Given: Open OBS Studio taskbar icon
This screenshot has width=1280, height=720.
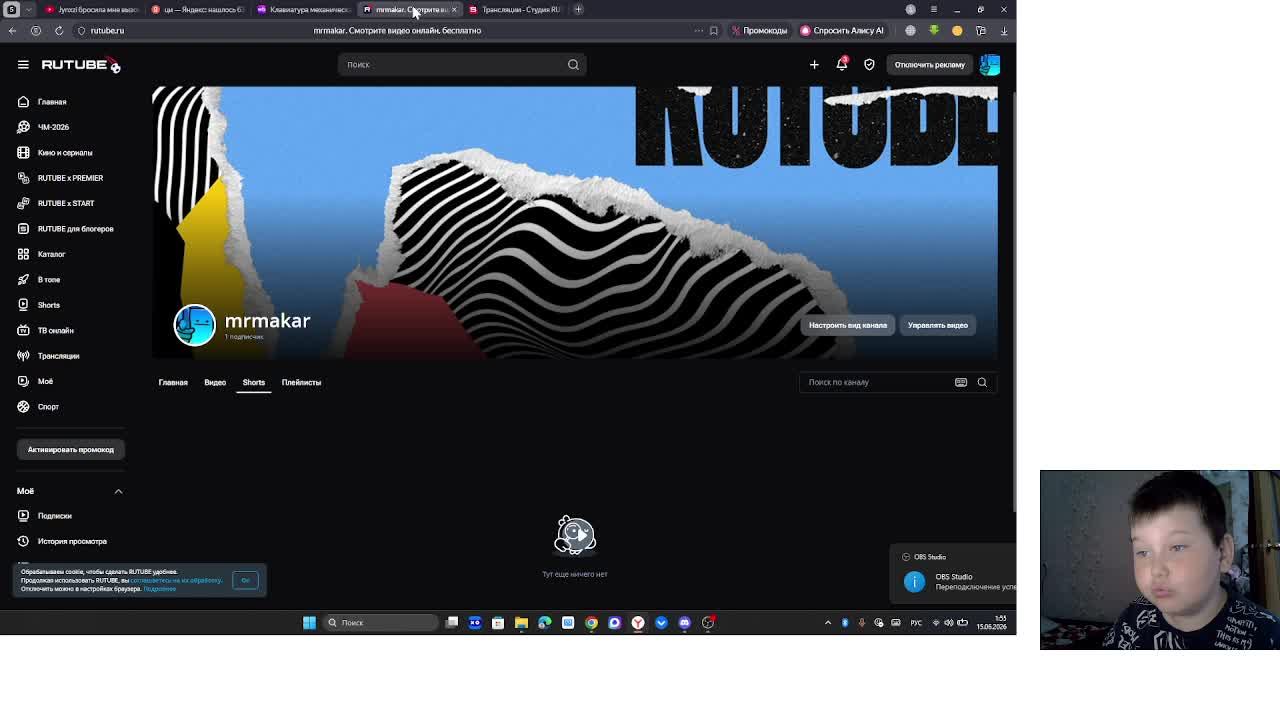Looking at the screenshot, I should (708, 623).
